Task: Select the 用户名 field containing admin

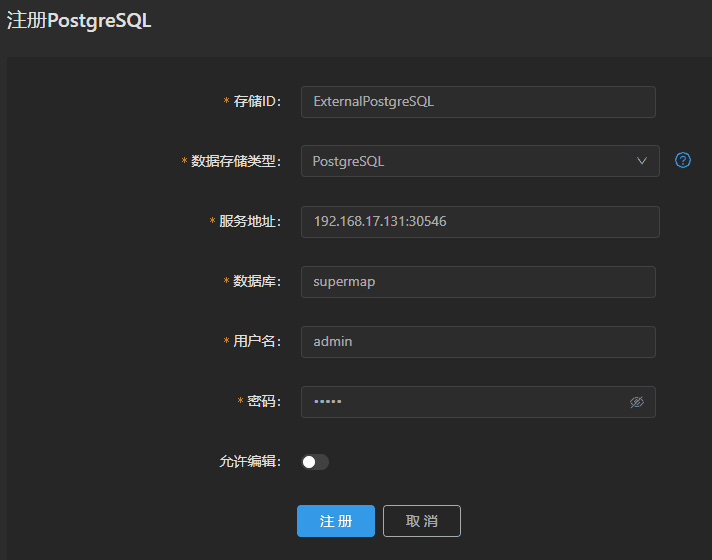Action: [x=478, y=342]
